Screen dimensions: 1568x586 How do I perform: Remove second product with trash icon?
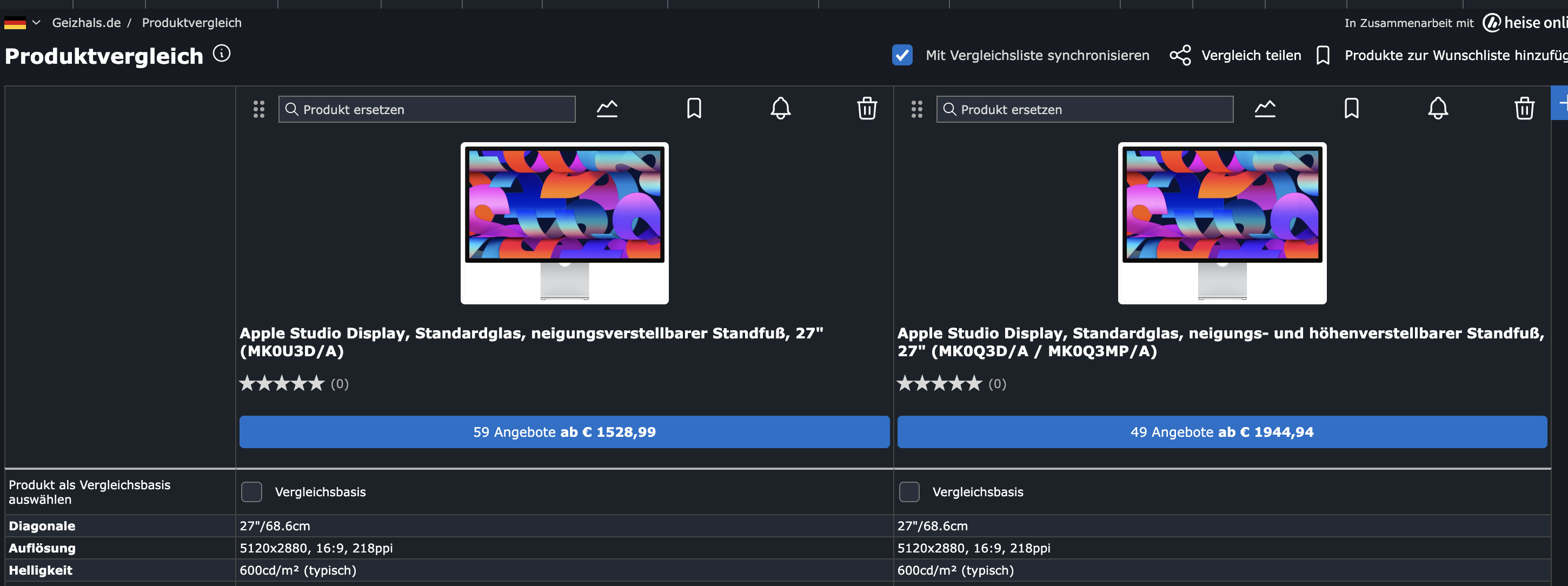1524,109
